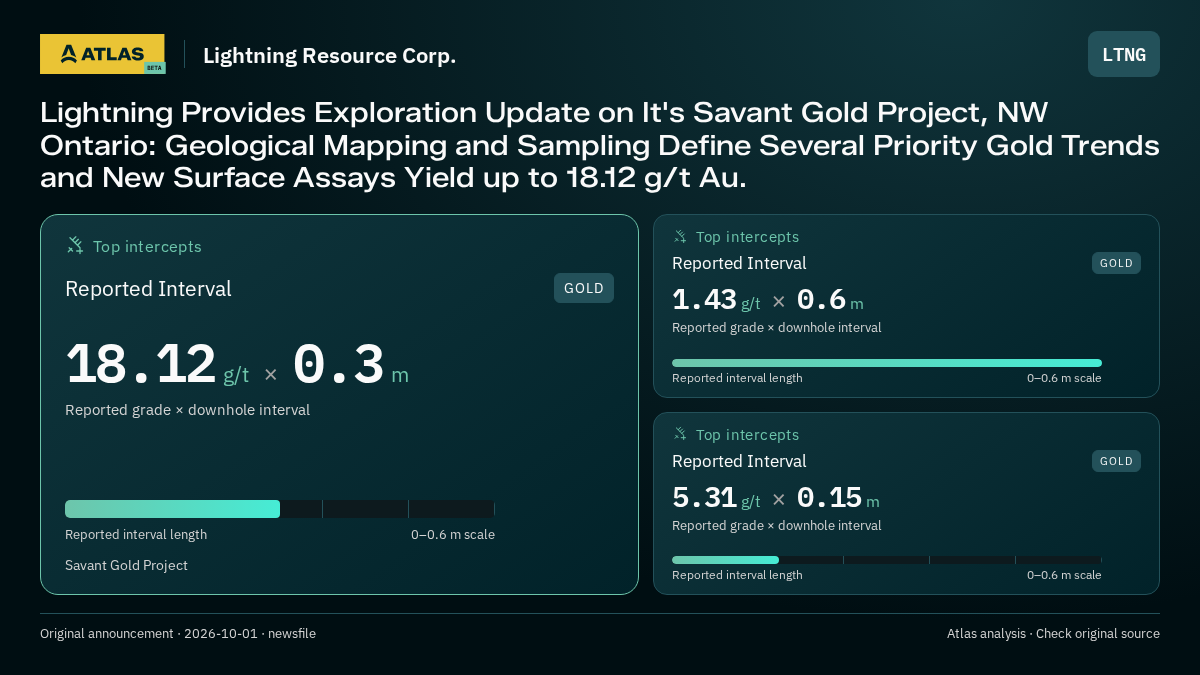Click the 0.15 m interval value

coord(838,498)
